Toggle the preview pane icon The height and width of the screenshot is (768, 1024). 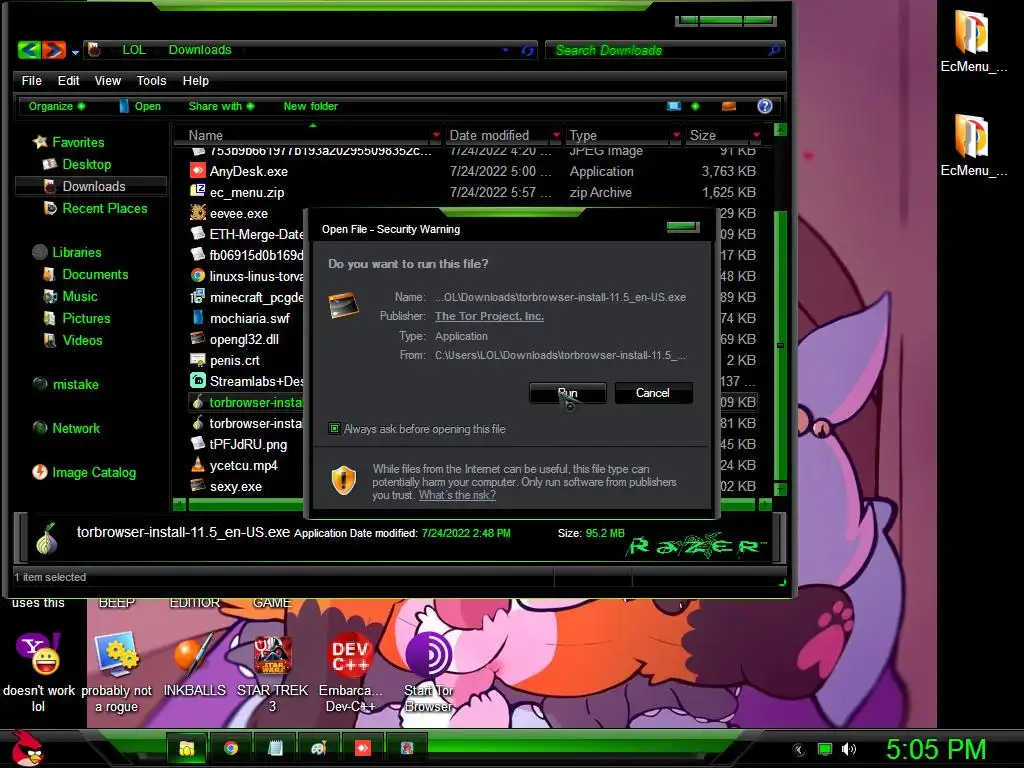tap(729, 106)
